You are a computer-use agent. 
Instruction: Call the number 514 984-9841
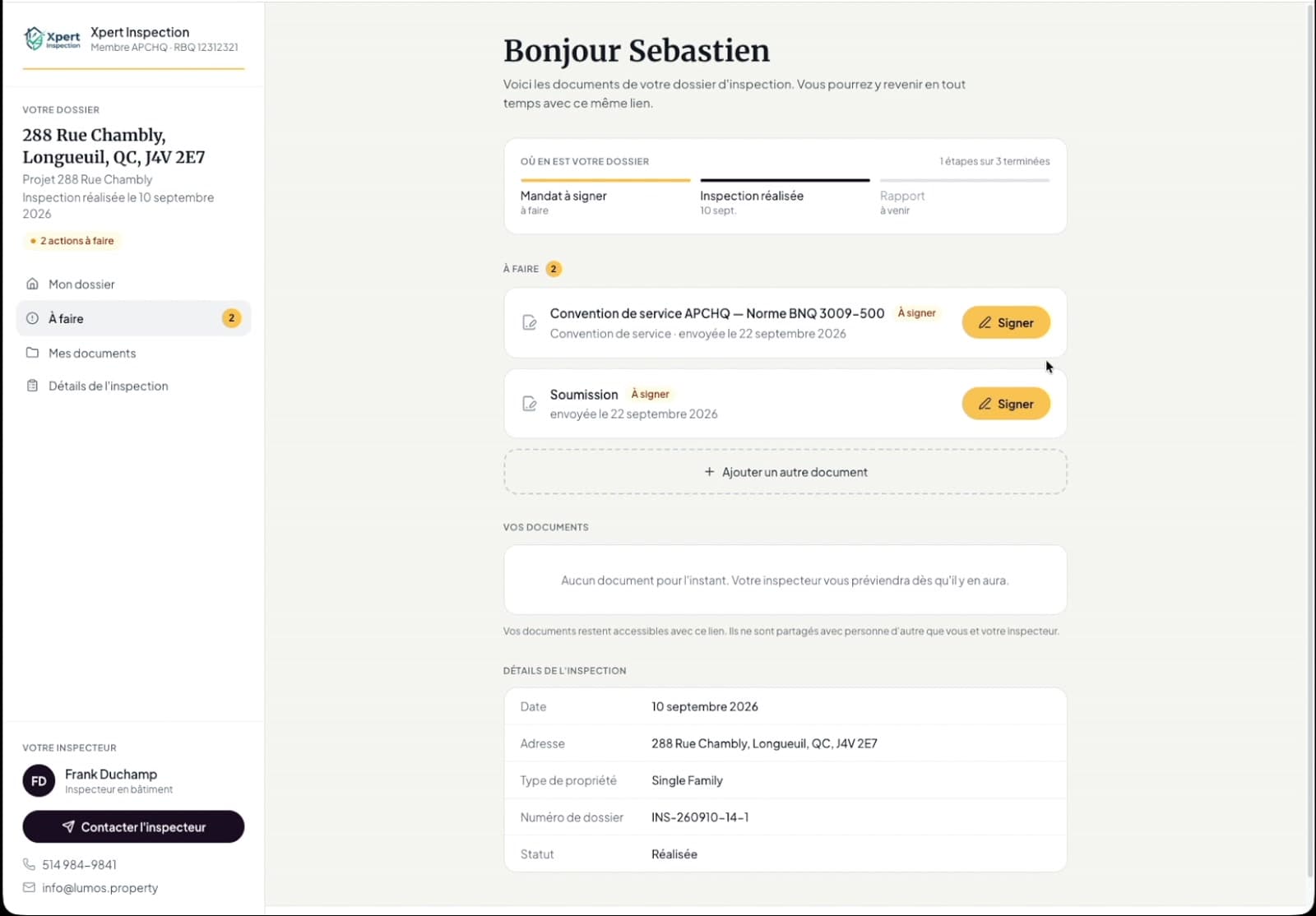[x=79, y=864]
